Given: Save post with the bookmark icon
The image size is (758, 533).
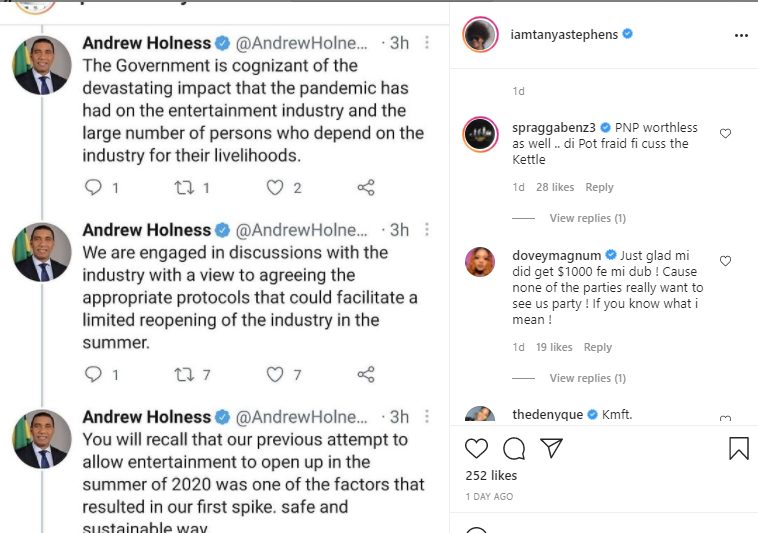Looking at the screenshot, I should pyautogui.click(x=739, y=448).
